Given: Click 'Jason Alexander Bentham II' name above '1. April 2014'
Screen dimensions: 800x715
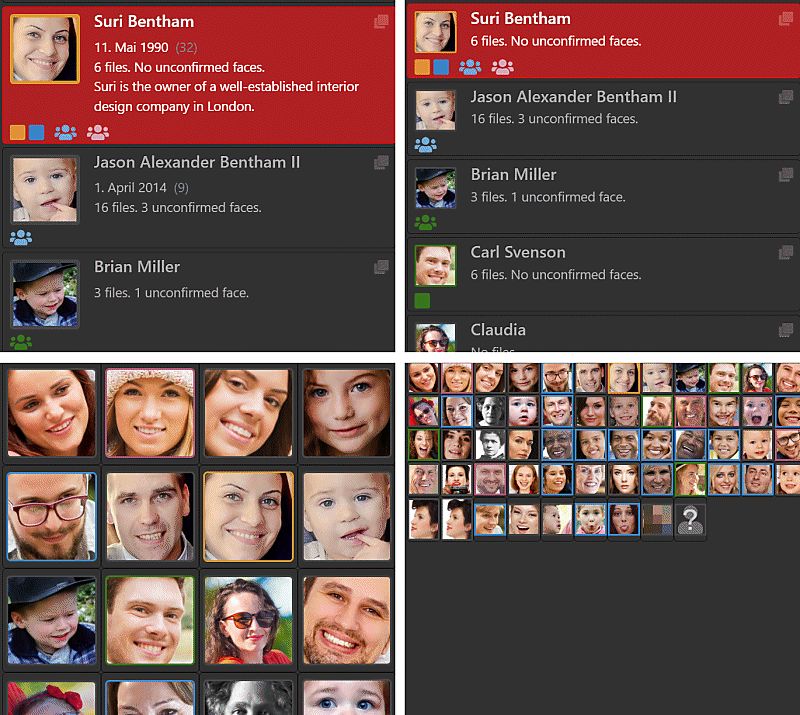Looking at the screenshot, I should [197, 162].
